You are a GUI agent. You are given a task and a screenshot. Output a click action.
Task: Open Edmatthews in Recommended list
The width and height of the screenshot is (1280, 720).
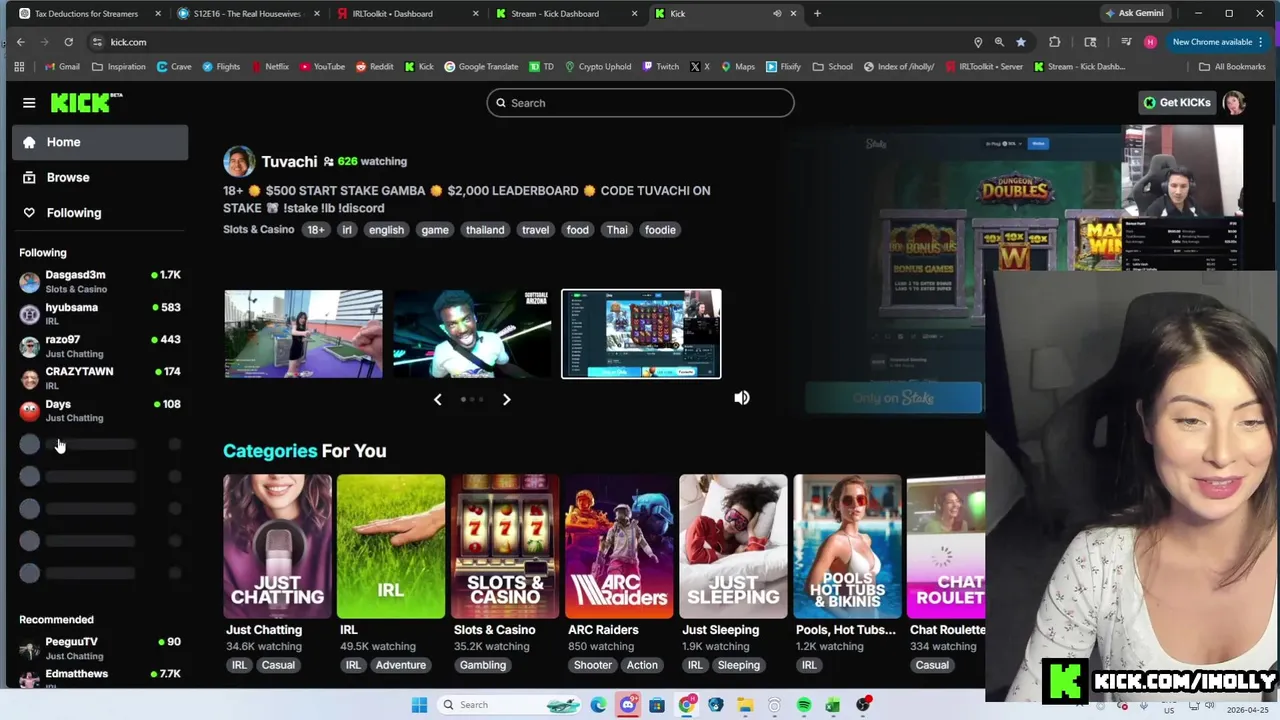pos(100,677)
